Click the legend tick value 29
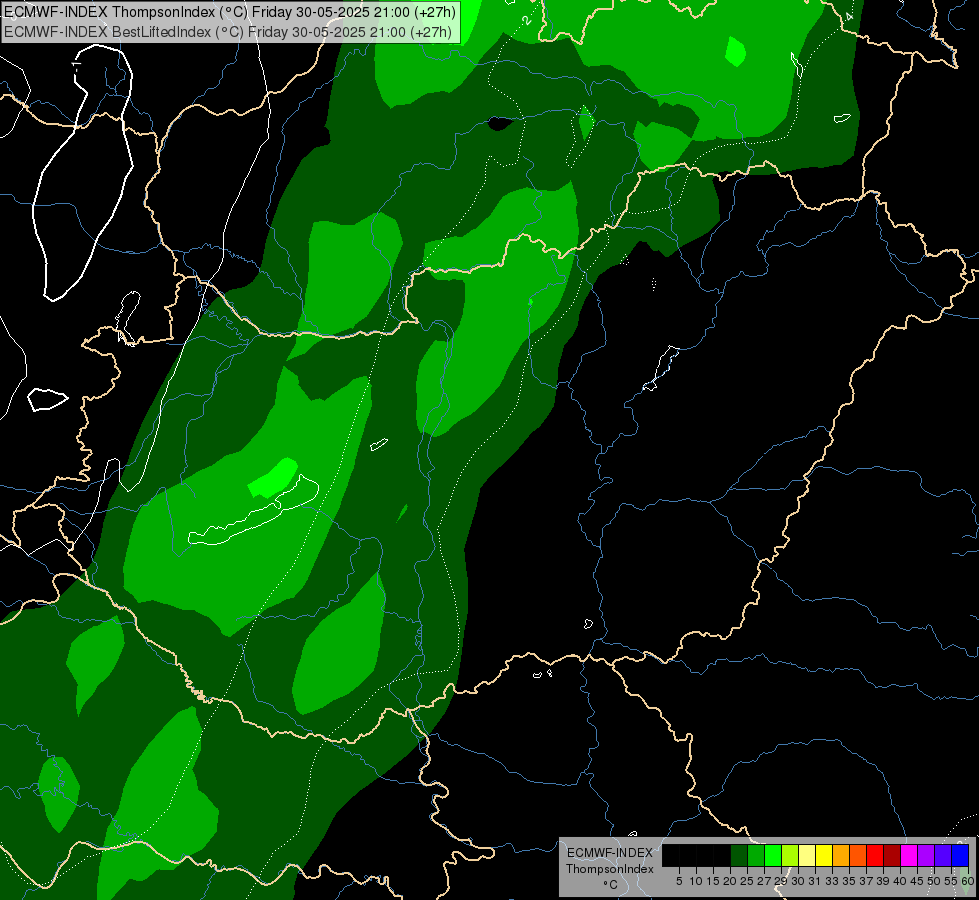 [781, 881]
